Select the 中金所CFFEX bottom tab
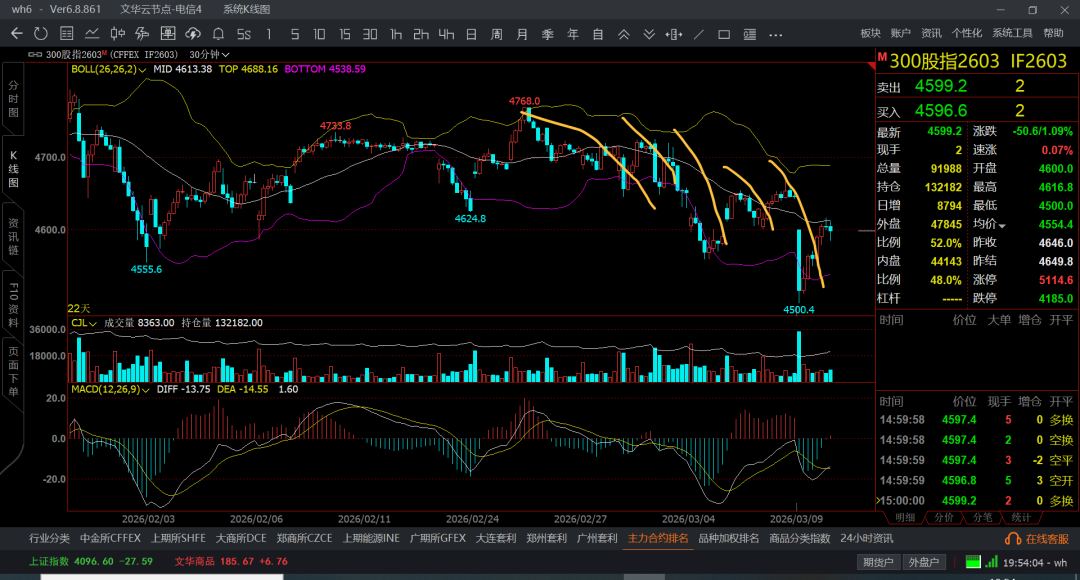The width and height of the screenshot is (1080, 580). point(110,538)
